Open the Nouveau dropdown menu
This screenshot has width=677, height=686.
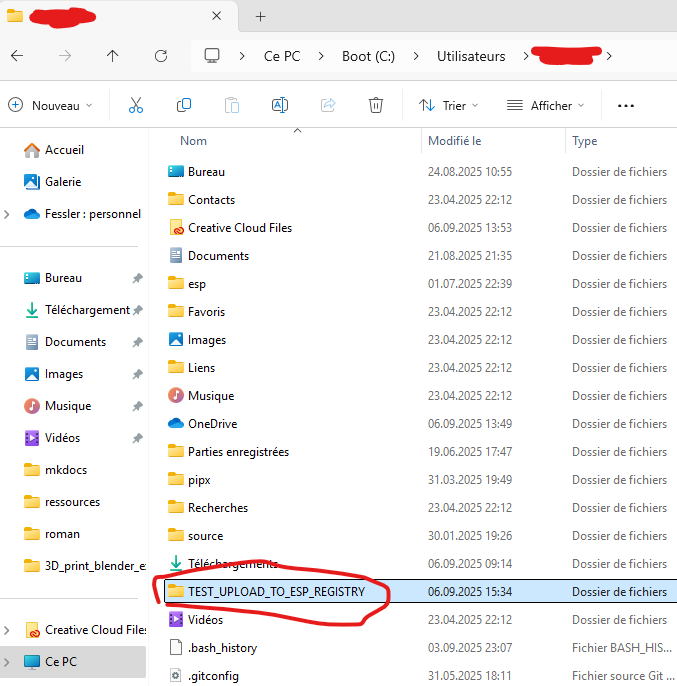click(50, 105)
